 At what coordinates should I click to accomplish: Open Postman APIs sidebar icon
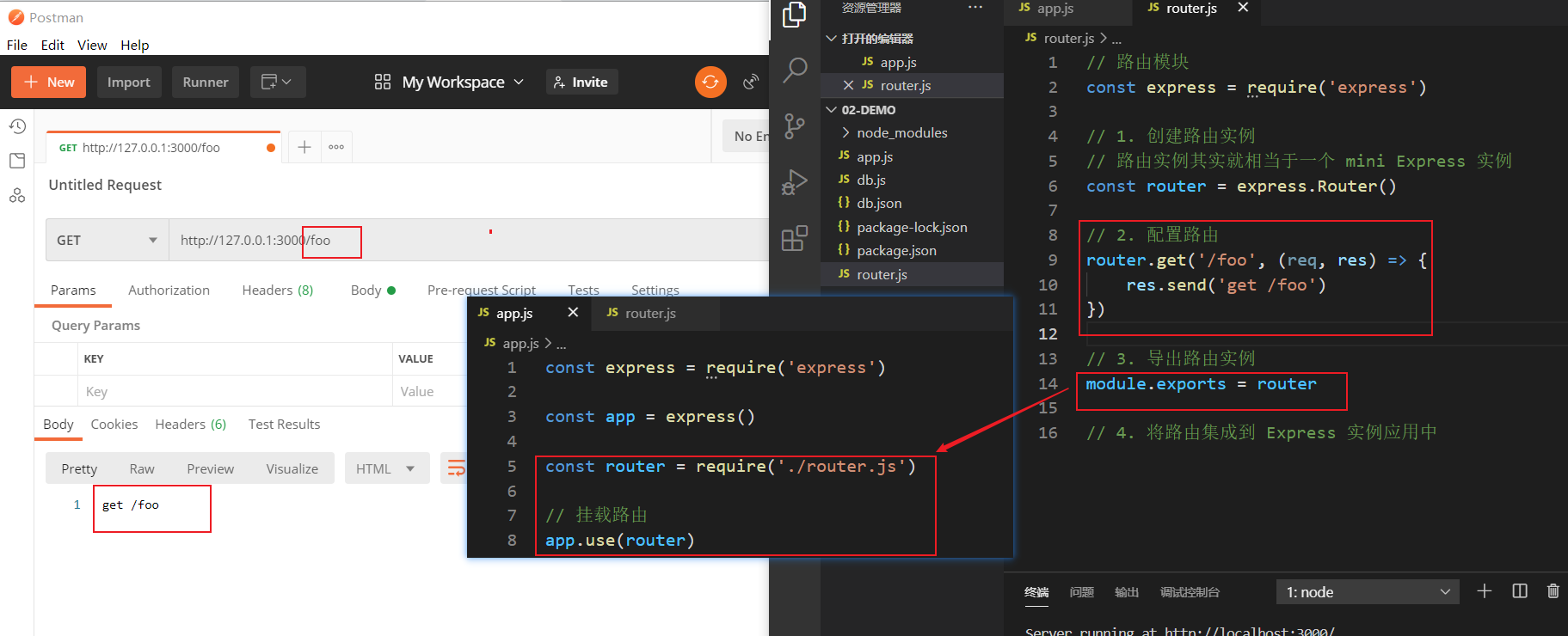[17, 195]
